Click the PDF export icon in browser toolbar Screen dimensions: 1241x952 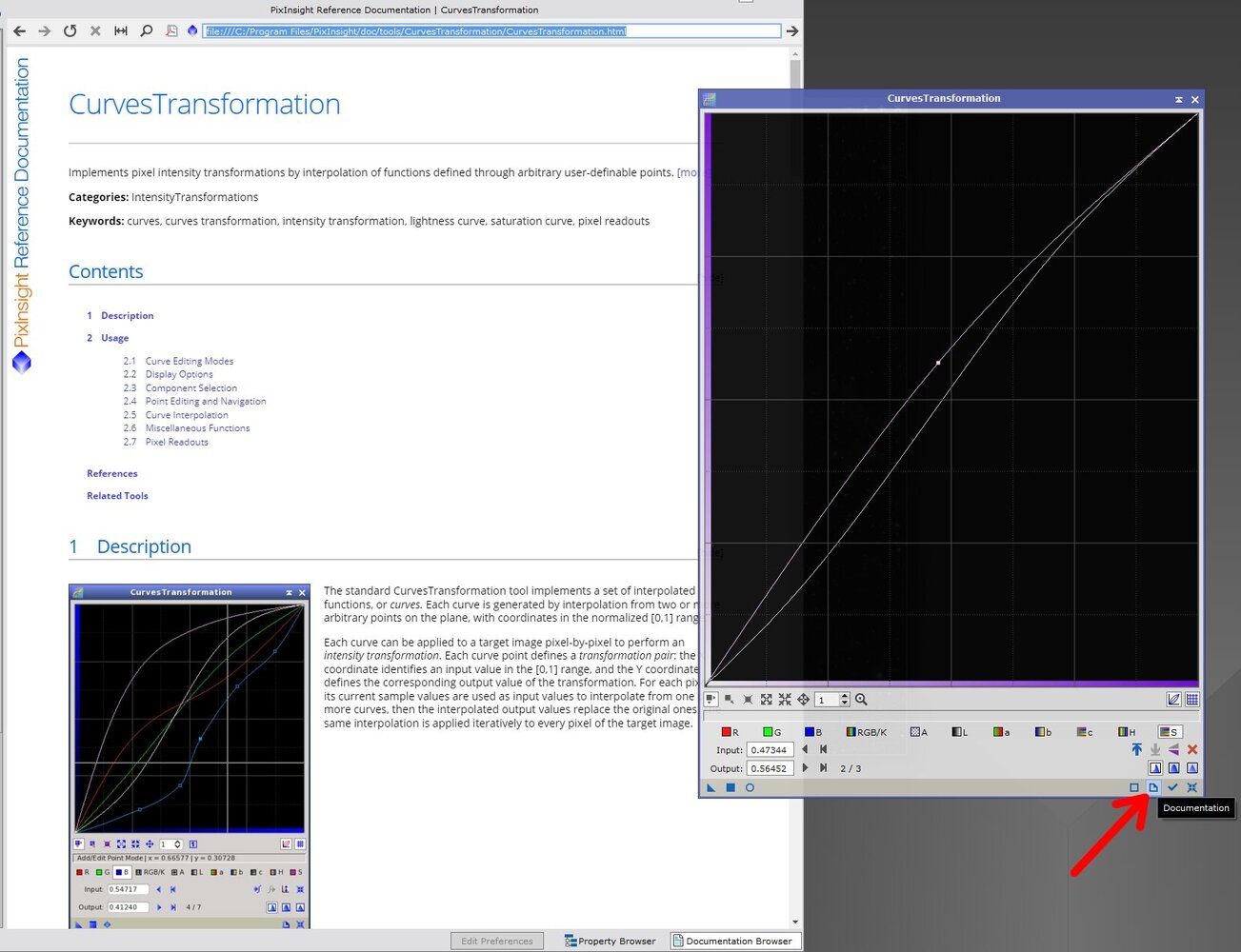point(171,31)
